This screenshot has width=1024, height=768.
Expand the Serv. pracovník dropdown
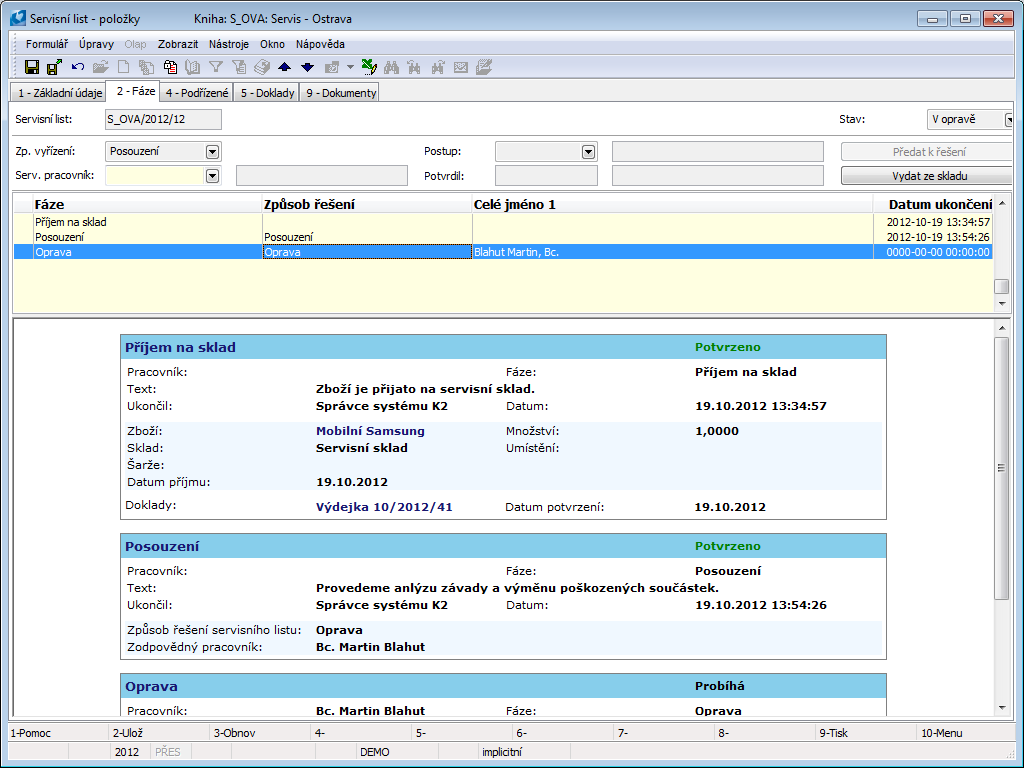[x=212, y=176]
